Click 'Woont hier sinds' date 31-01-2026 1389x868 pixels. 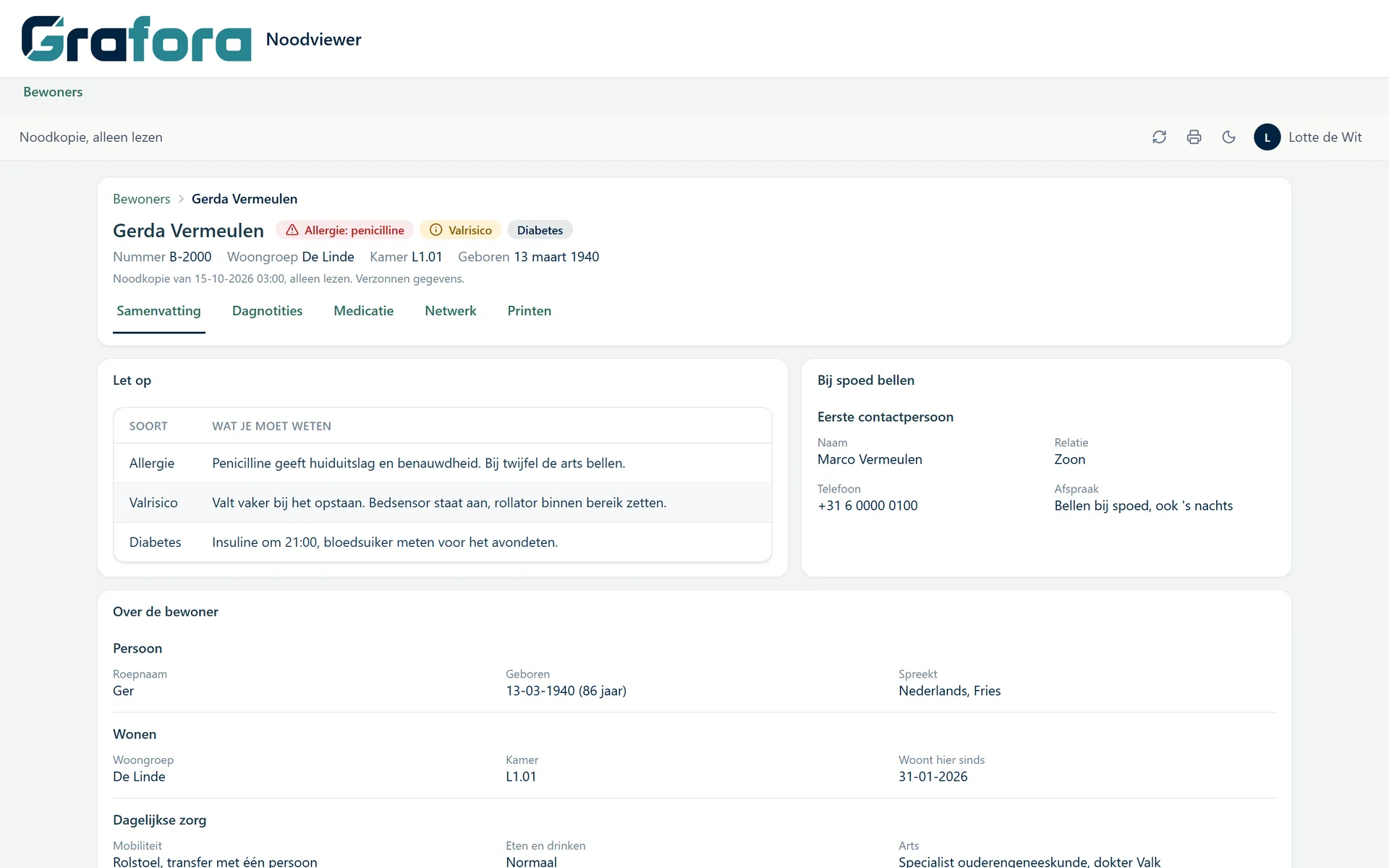point(933,777)
